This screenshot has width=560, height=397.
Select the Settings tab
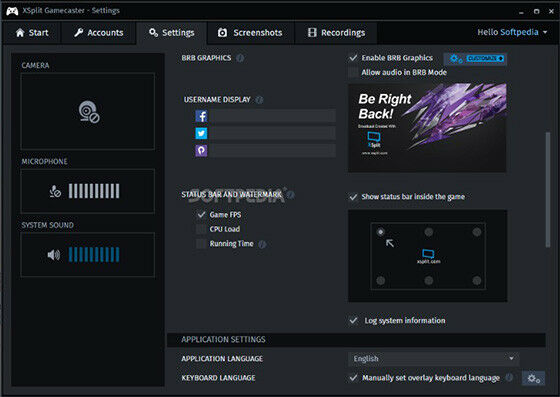point(171,33)
